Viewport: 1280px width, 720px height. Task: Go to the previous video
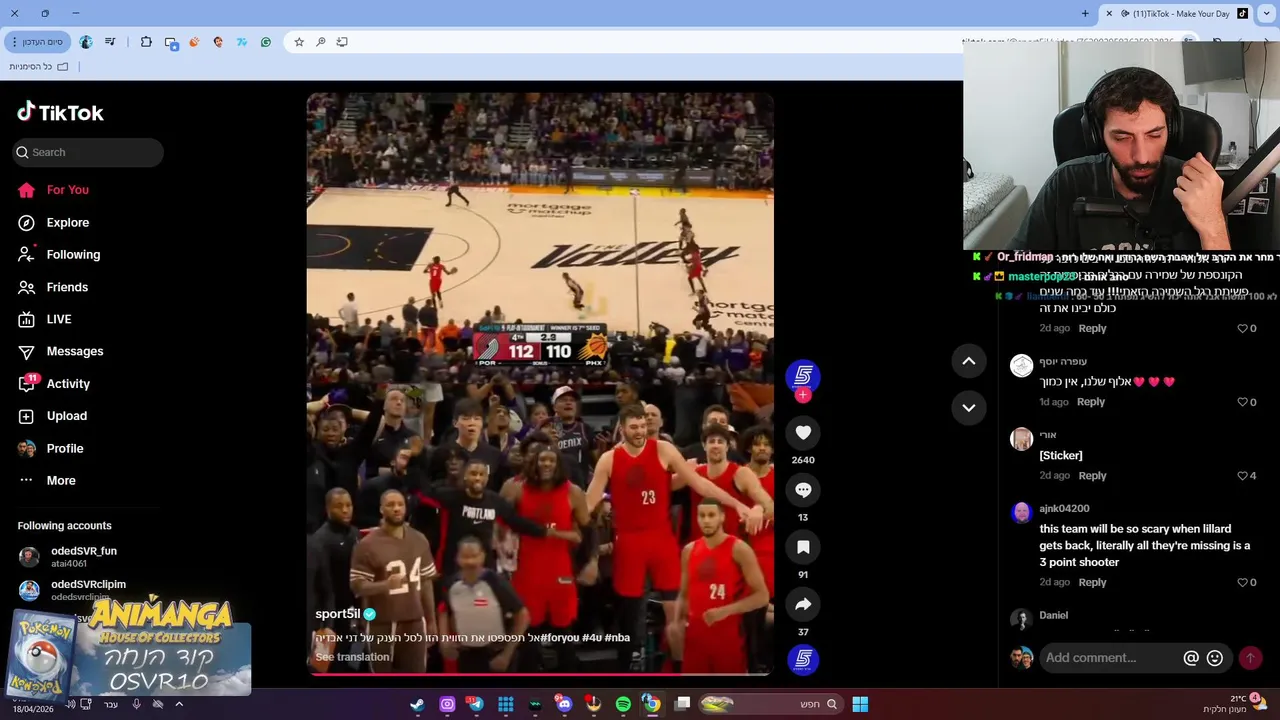click(x=969, y=361)
